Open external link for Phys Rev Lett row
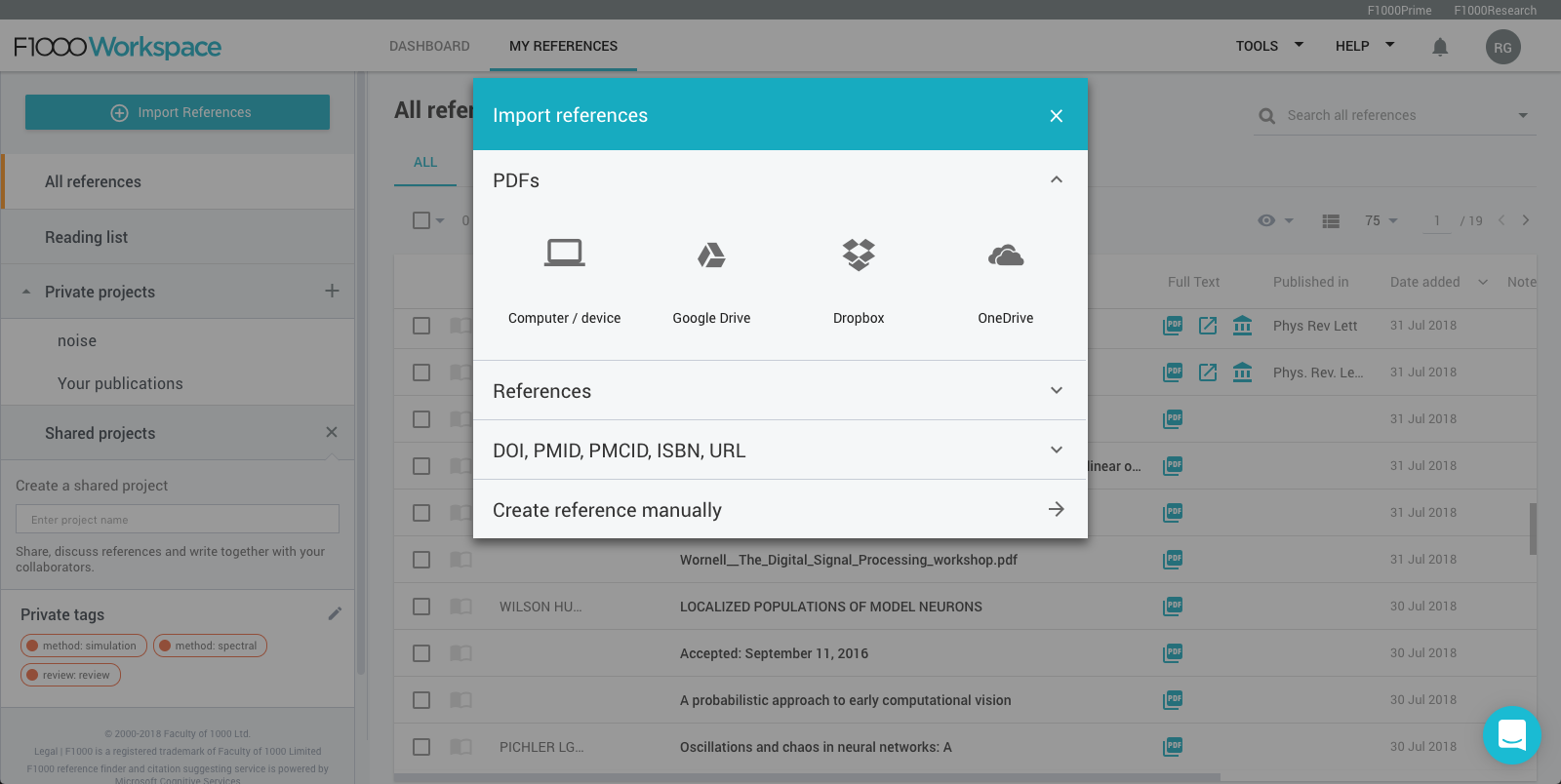 1208,325
